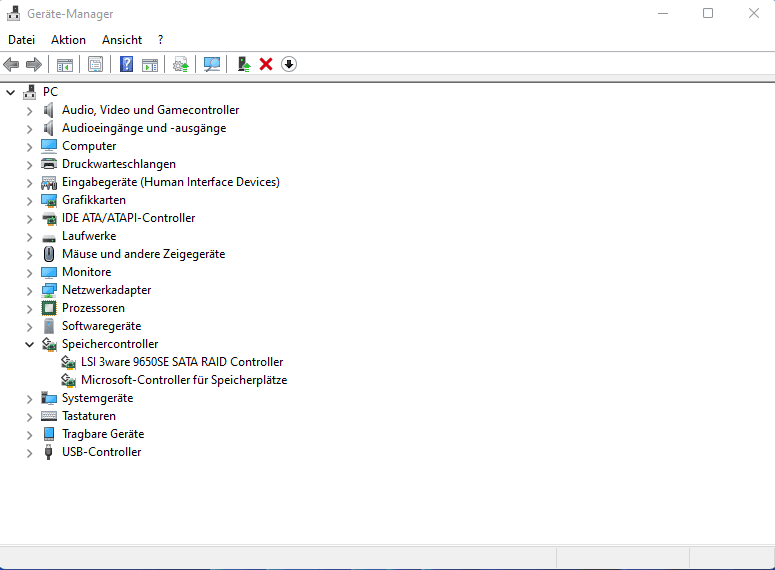The width and height of the screenshot is (775, 570).
Task: Expand the IDE ATA/ATAPI-Controller category
Action: coord(29,219)
